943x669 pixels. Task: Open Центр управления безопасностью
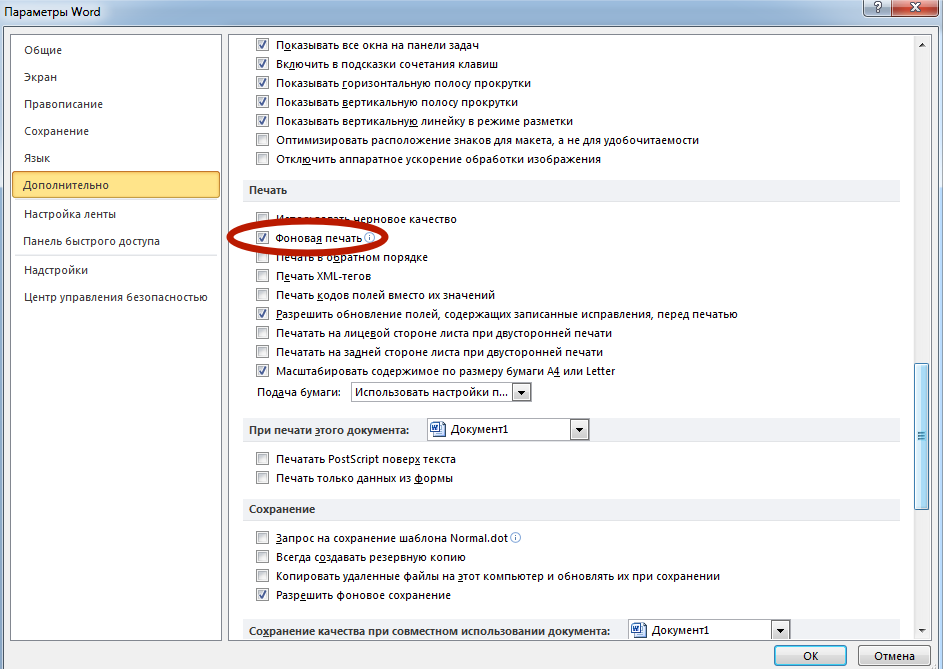pos(115,297)
